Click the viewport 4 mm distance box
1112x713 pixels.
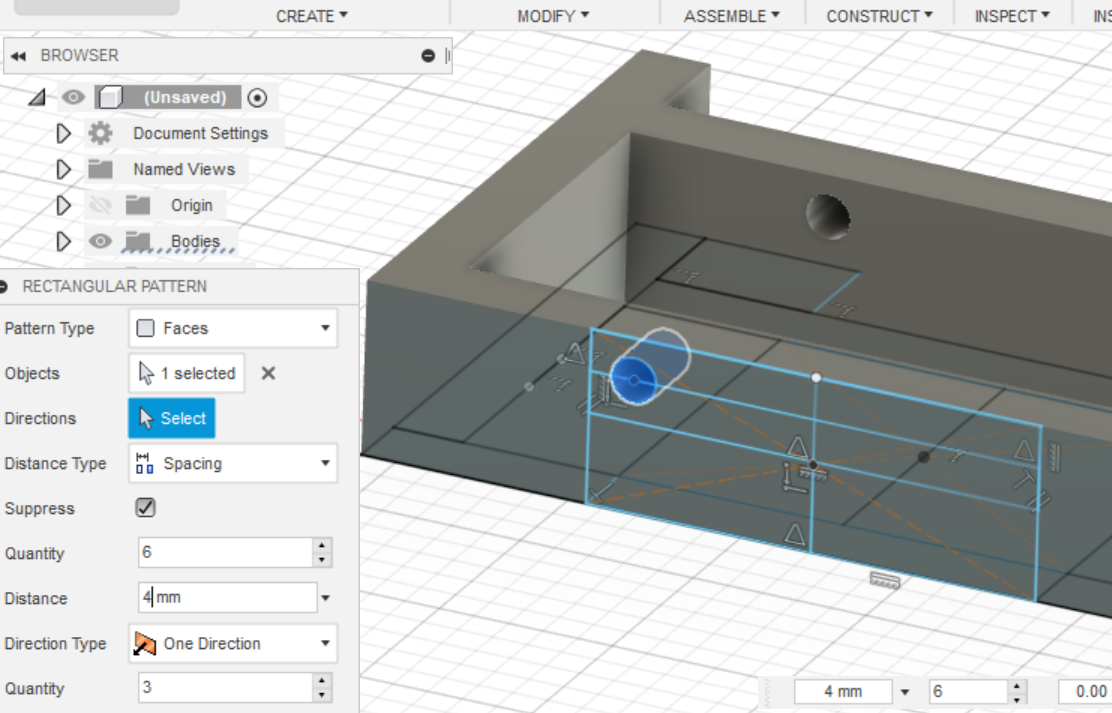coord(843,691)
